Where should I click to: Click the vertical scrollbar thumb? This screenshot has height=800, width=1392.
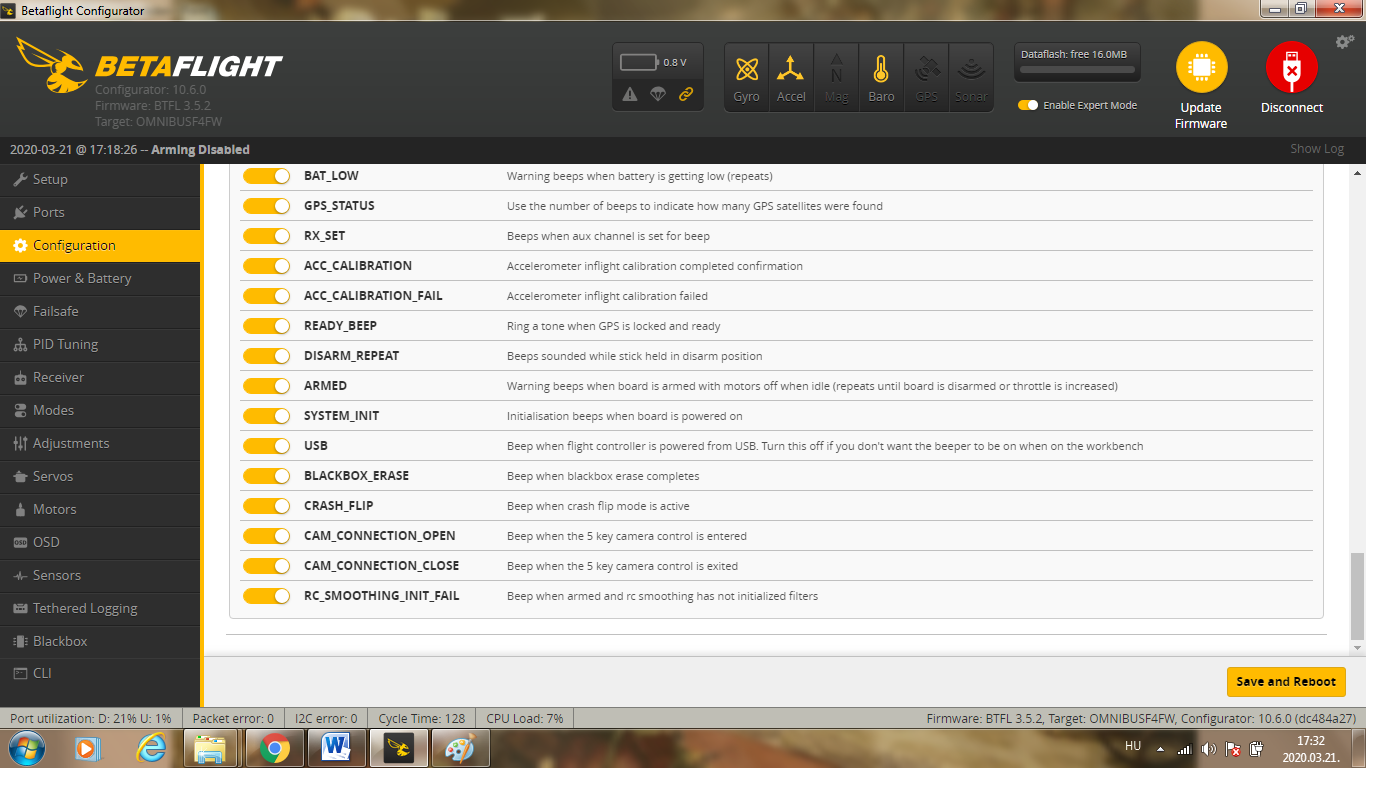(1357, 596)
